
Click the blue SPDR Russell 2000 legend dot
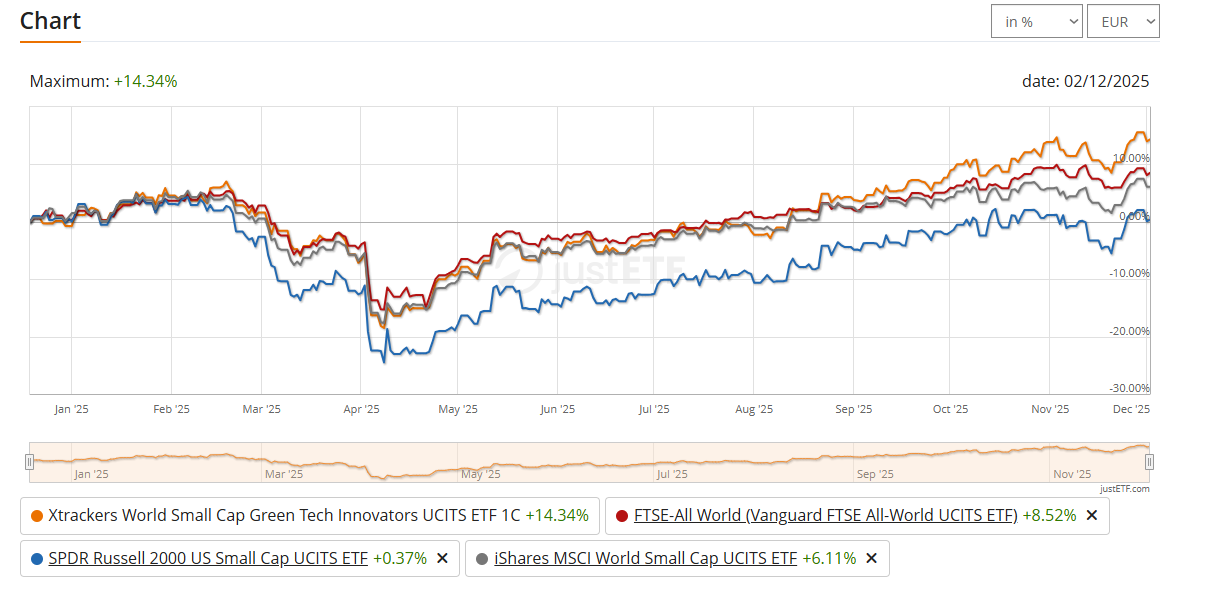(x=37, y=559)
